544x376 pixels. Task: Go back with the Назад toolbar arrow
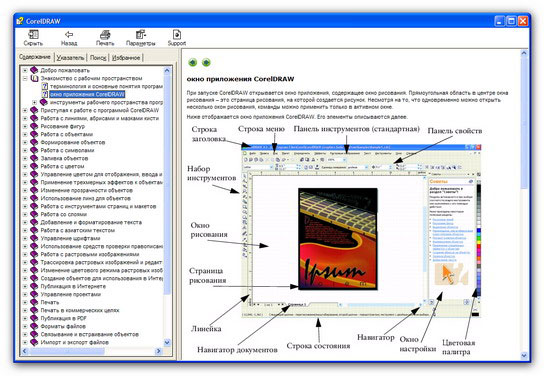tap(69, 34)
